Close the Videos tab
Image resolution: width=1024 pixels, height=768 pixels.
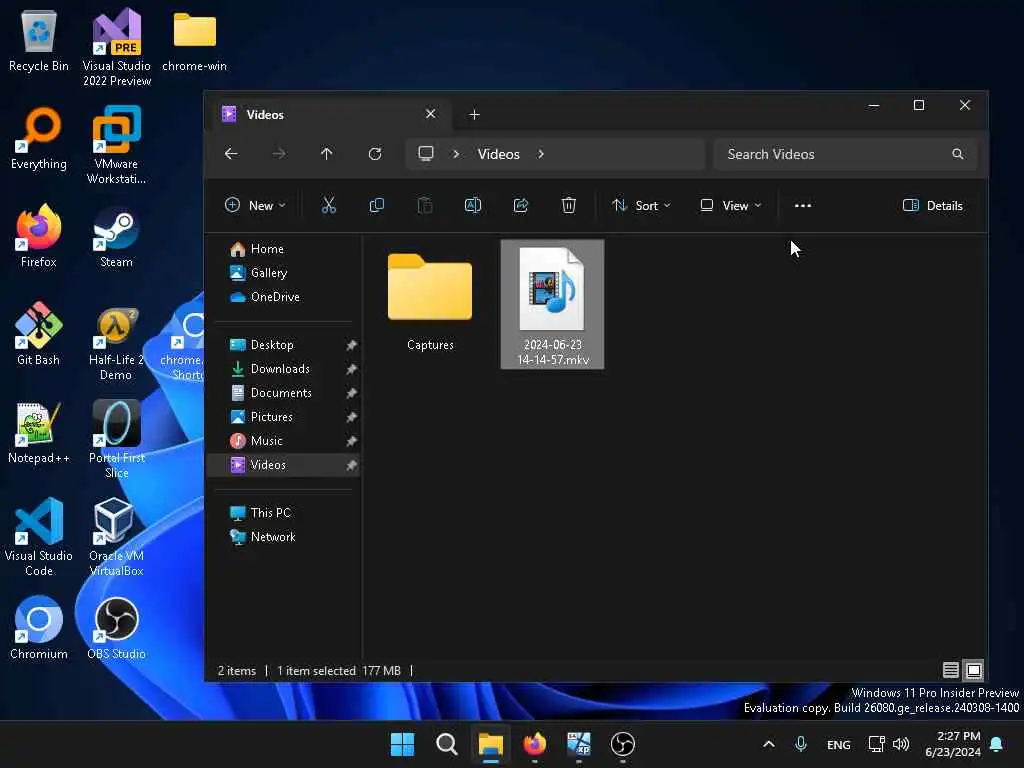coord(430,114)
